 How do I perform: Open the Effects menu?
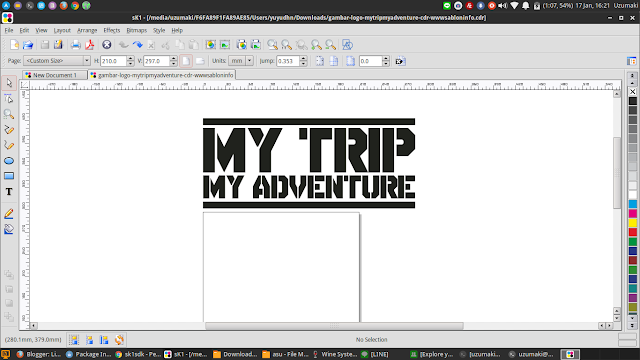click(x=111, y=30)
